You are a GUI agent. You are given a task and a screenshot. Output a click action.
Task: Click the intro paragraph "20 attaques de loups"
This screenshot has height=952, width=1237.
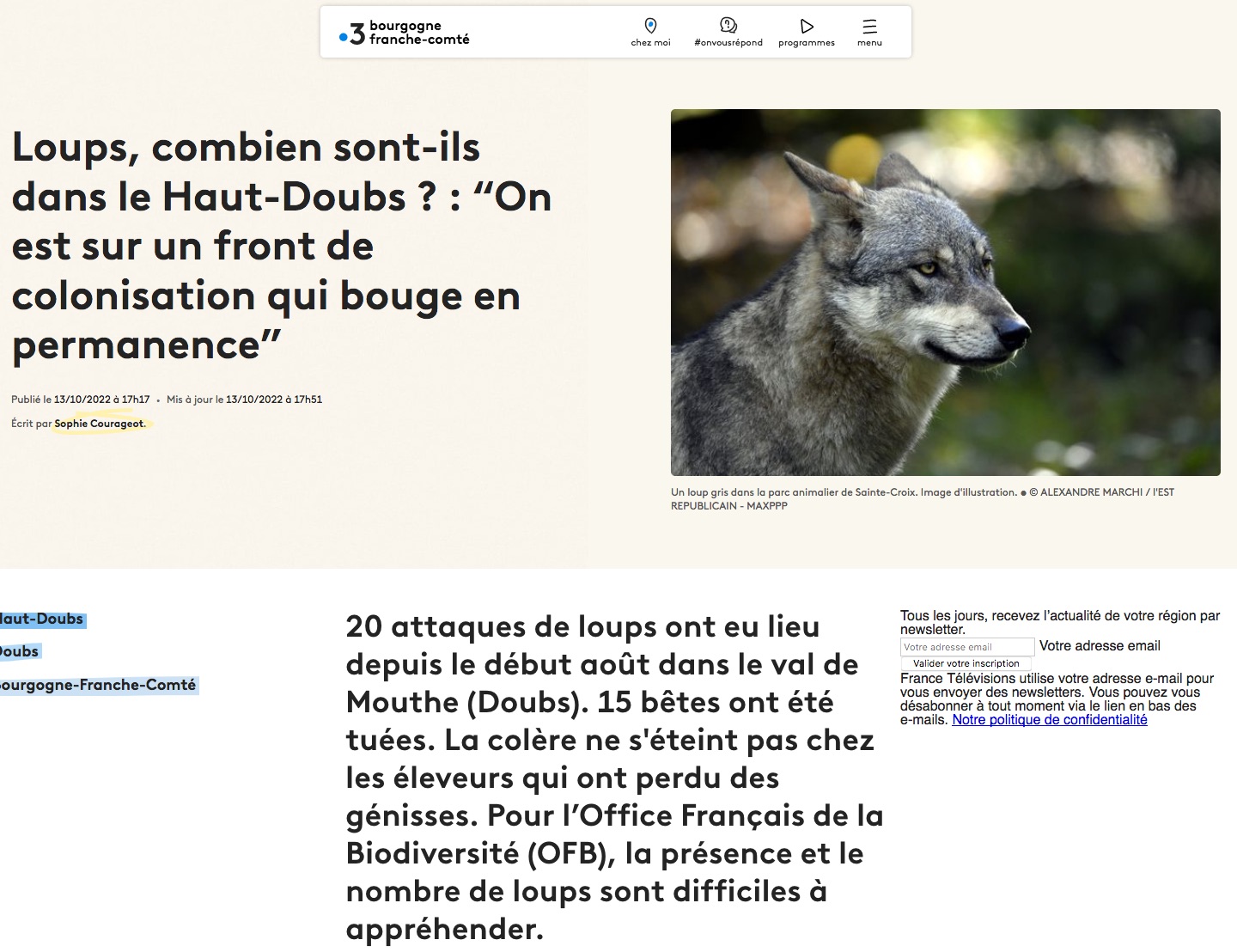click(615, 778)
